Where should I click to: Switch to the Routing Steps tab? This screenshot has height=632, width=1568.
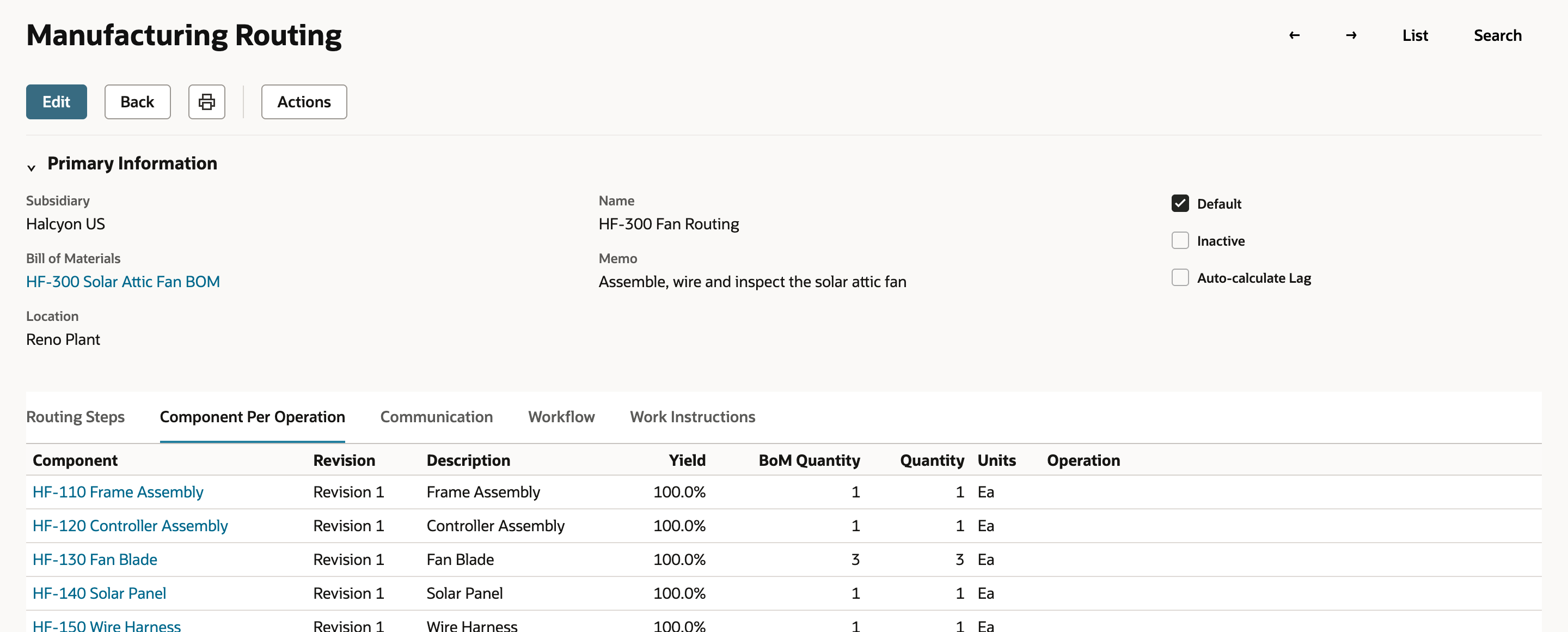point(76,416)
